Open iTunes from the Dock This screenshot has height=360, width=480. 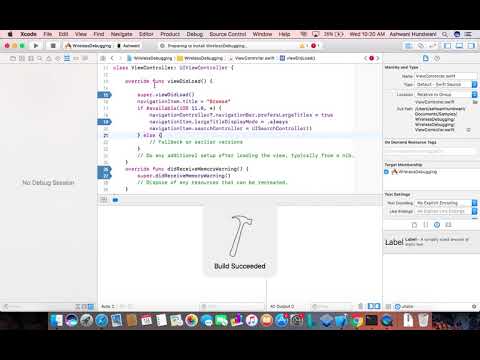pos(252,321)
